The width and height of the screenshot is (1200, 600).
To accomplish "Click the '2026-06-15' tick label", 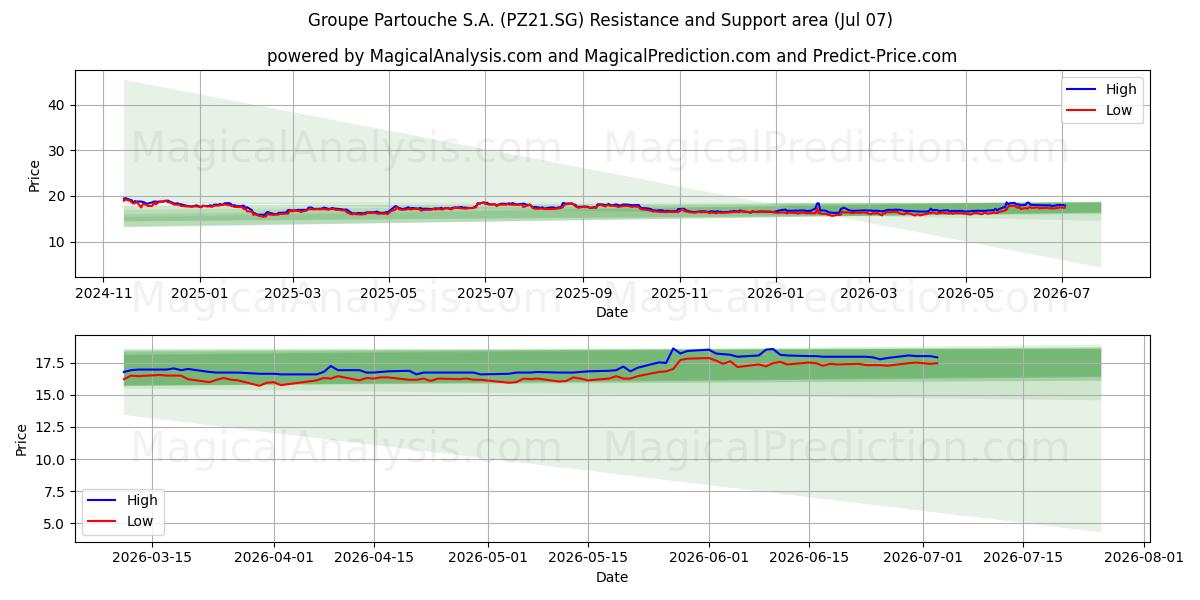I will (x=809, y=558).
